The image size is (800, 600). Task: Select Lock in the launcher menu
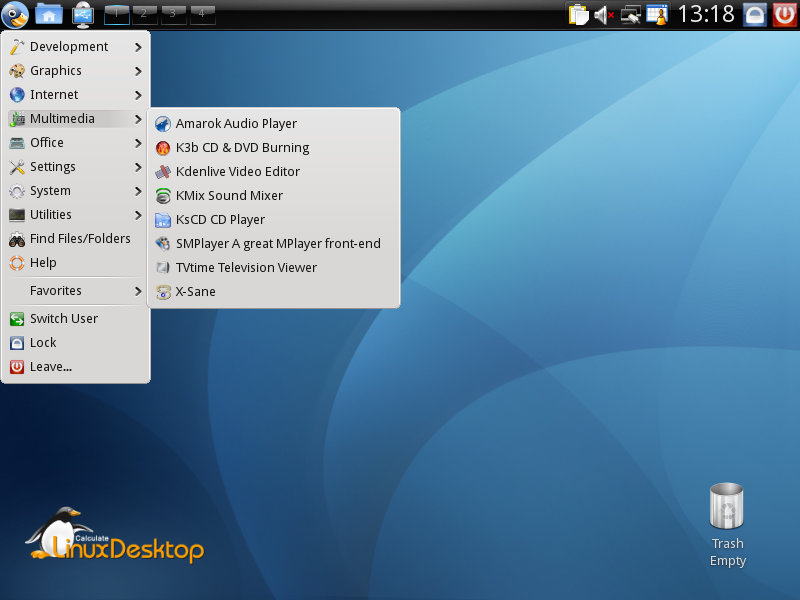pos(76,343)
